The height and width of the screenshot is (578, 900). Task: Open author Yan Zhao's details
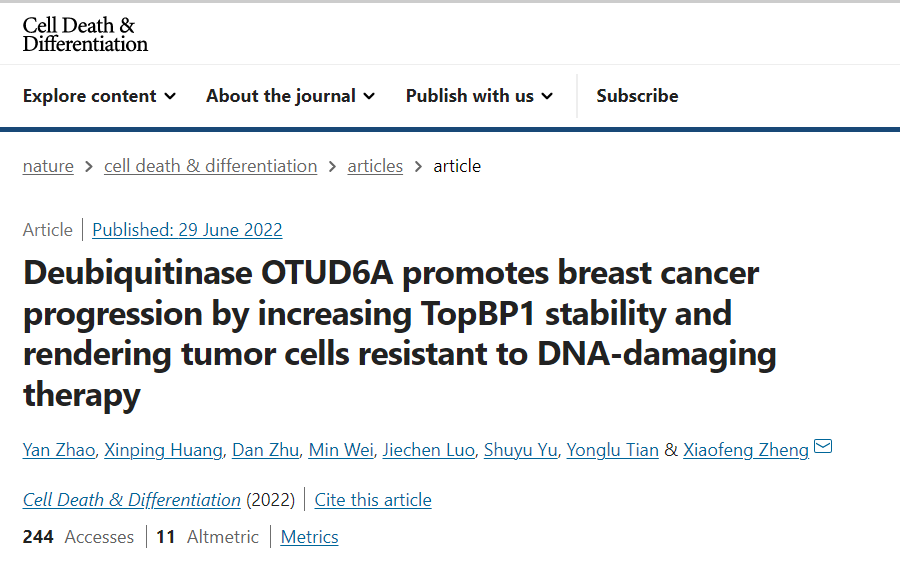(x=59, y=450)
